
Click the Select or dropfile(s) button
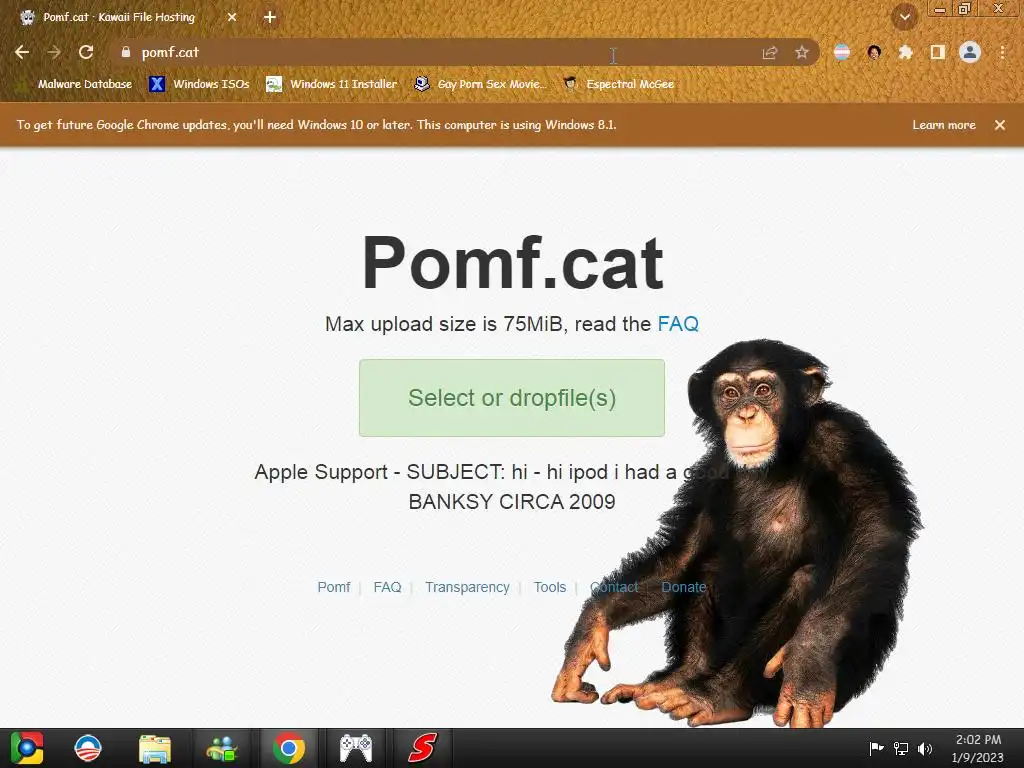(512, 398)
